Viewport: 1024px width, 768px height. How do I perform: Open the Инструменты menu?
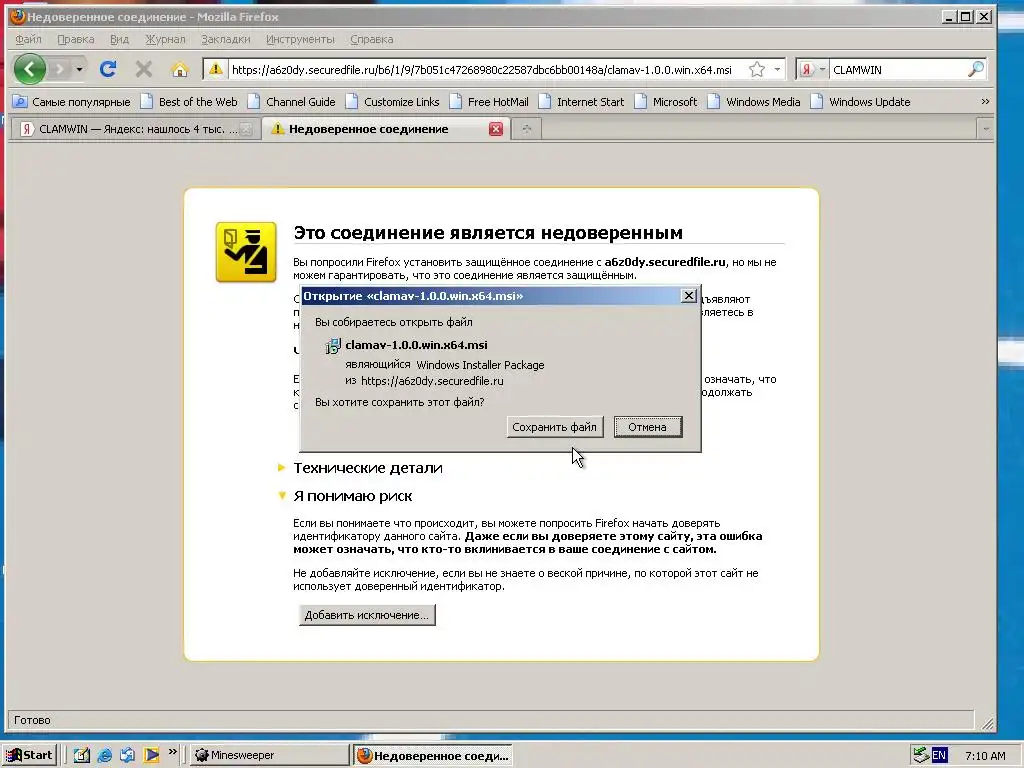(300, 39)
